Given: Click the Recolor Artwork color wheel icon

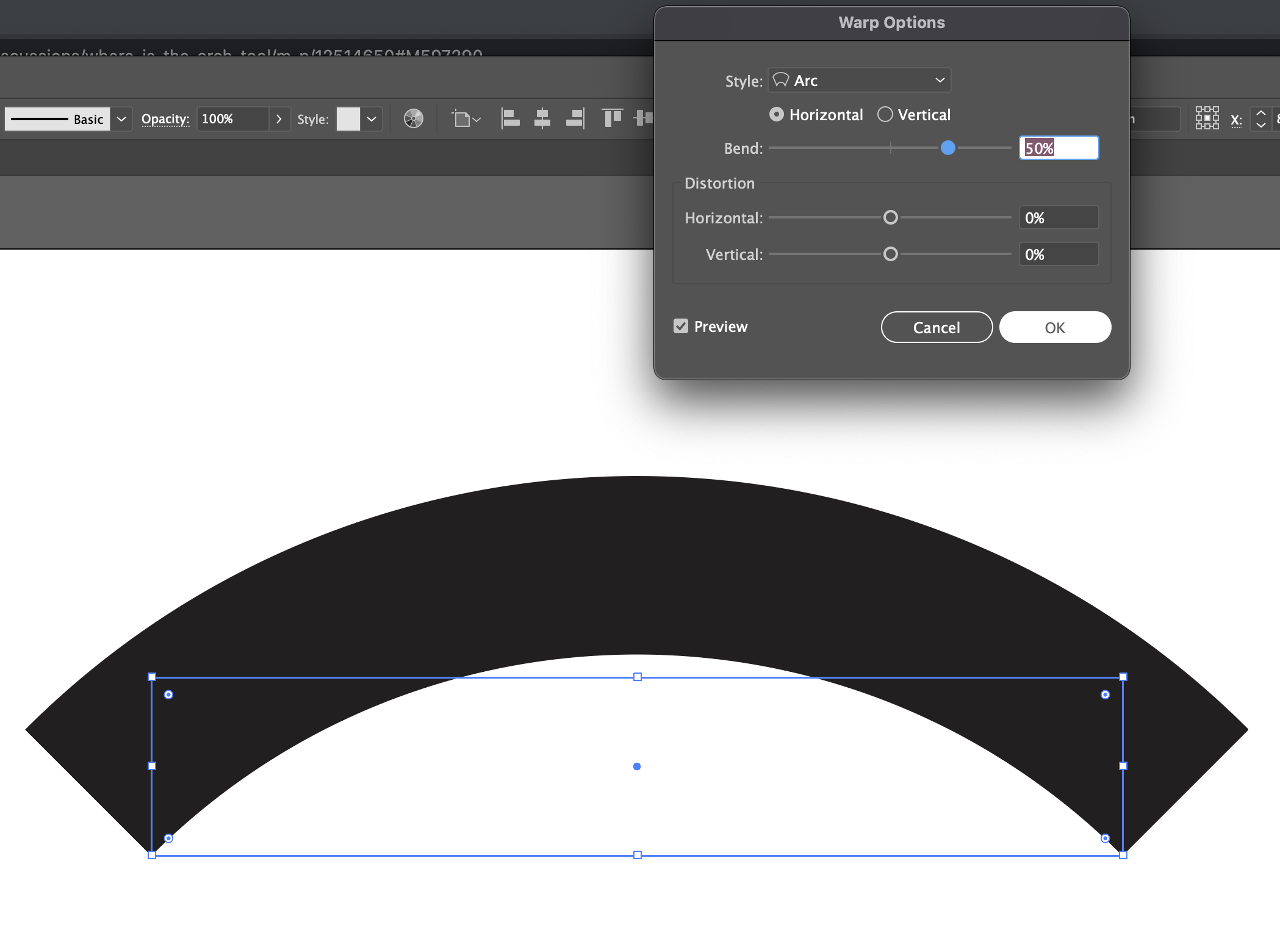Looking at the screenshot, I should click(x=413, y=119).
